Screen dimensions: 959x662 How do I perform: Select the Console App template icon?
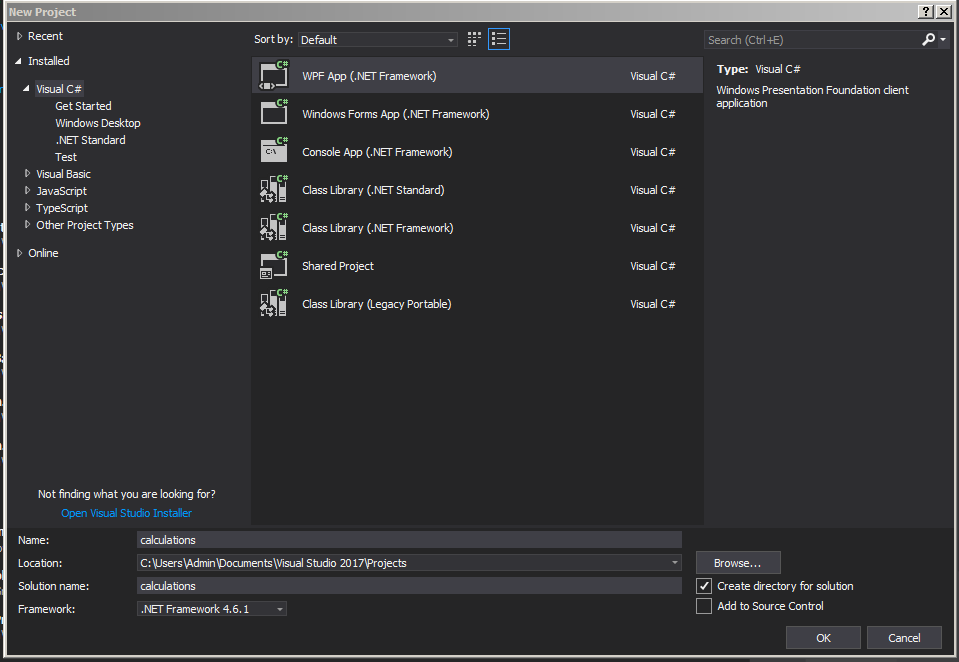[x=274, y=151]
